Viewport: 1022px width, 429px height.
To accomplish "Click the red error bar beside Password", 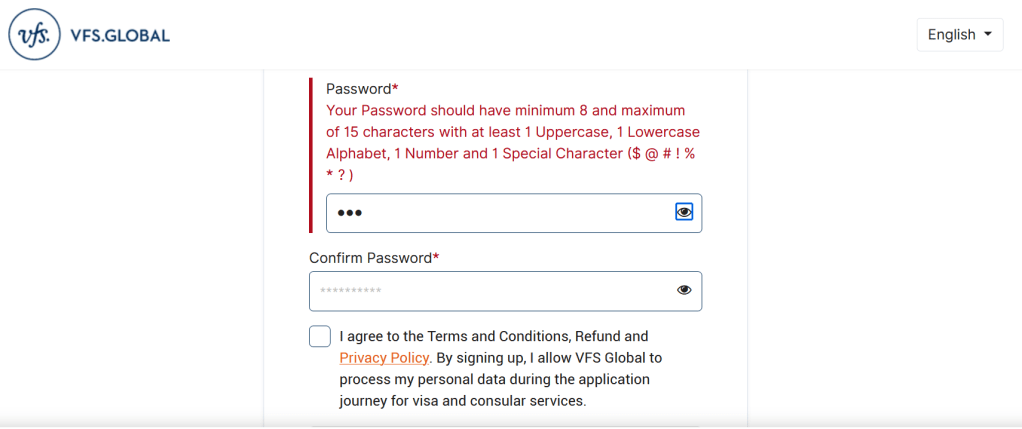I will click(311, 155).
